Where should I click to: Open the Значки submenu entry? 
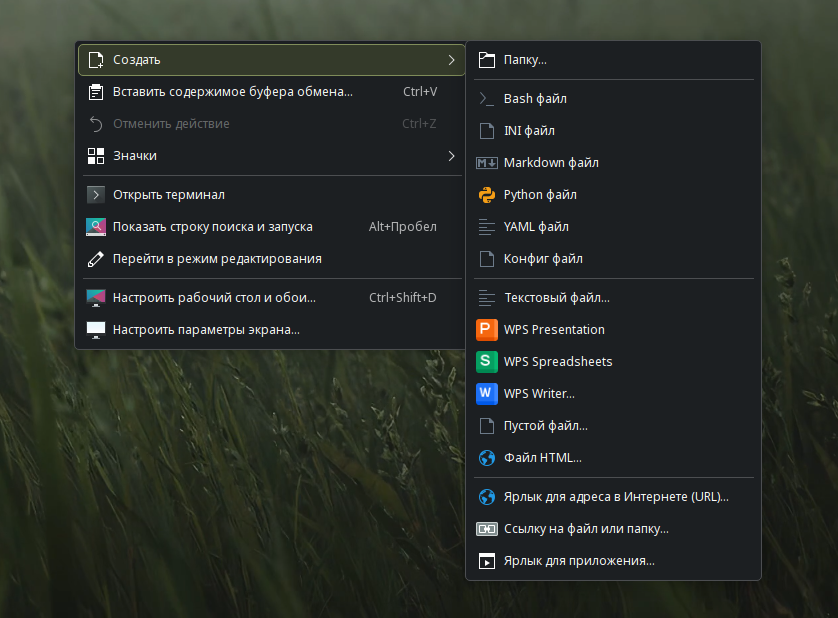coord(135,156)
